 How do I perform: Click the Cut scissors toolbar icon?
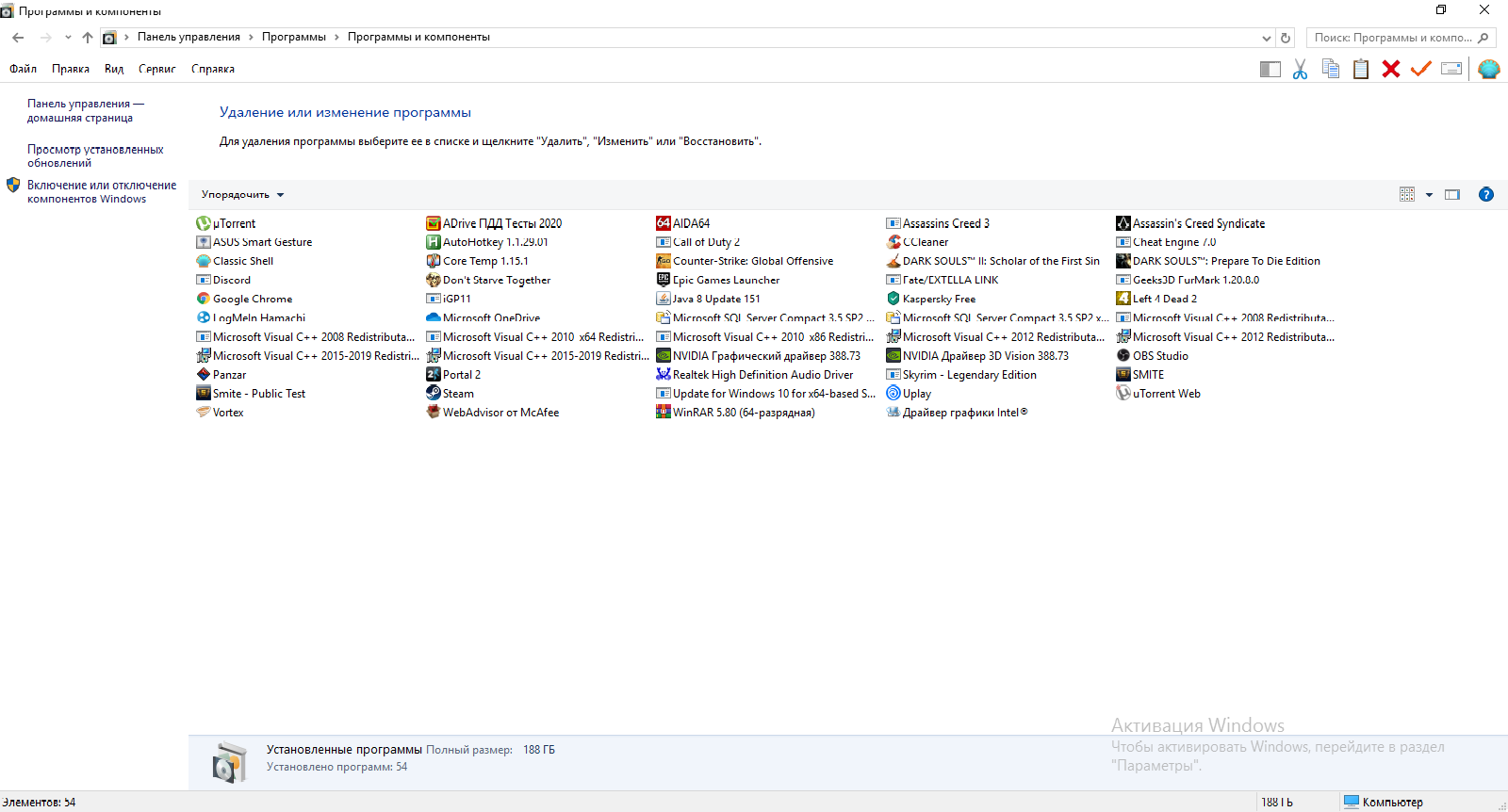pos(1300,69)
